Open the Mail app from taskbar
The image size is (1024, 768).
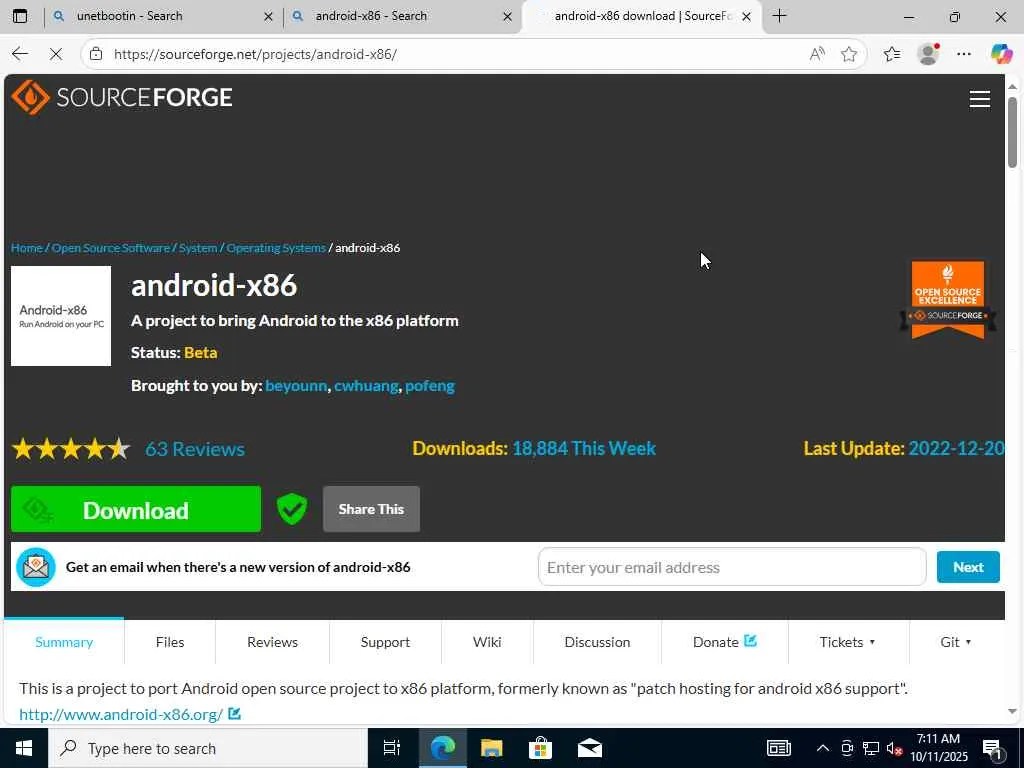click(x=590, y=748)
